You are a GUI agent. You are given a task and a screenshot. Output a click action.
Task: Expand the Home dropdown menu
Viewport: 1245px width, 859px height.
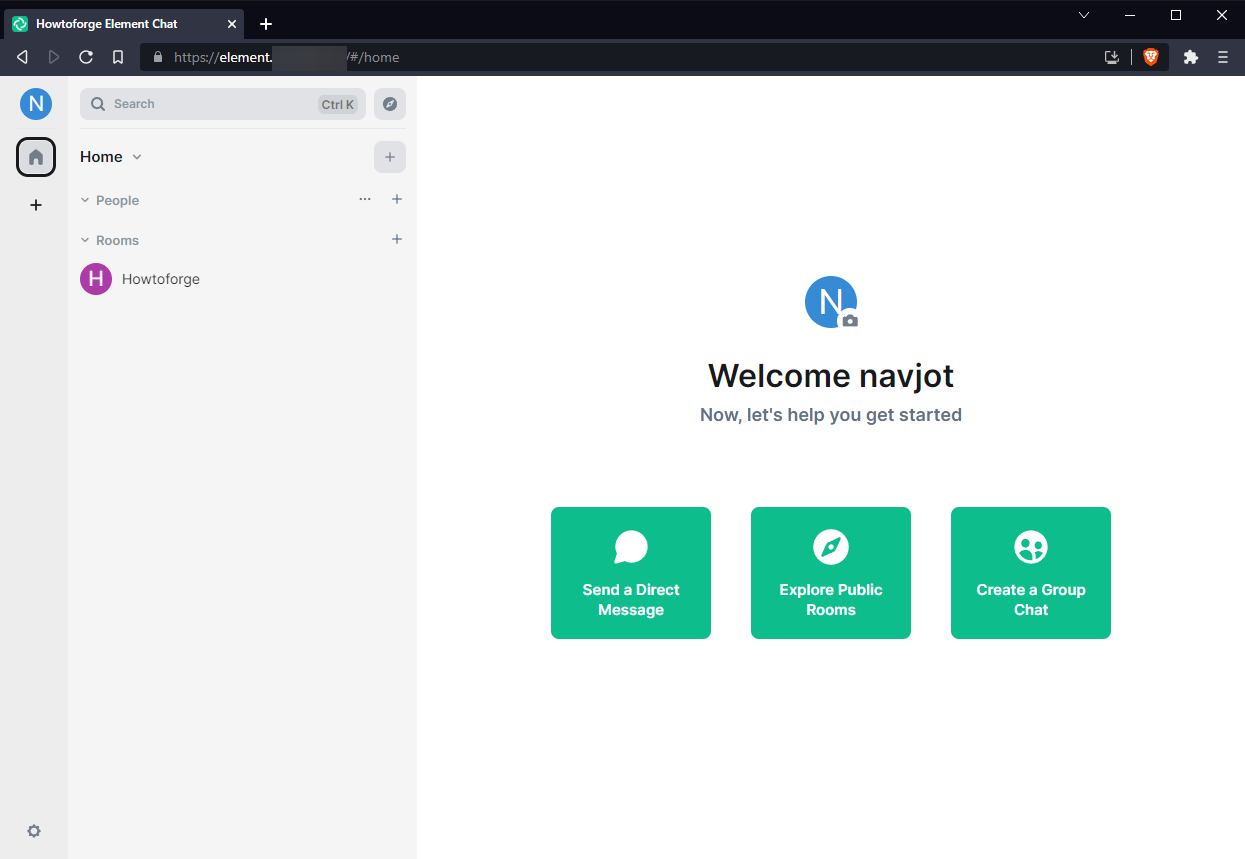coord(137,157)
